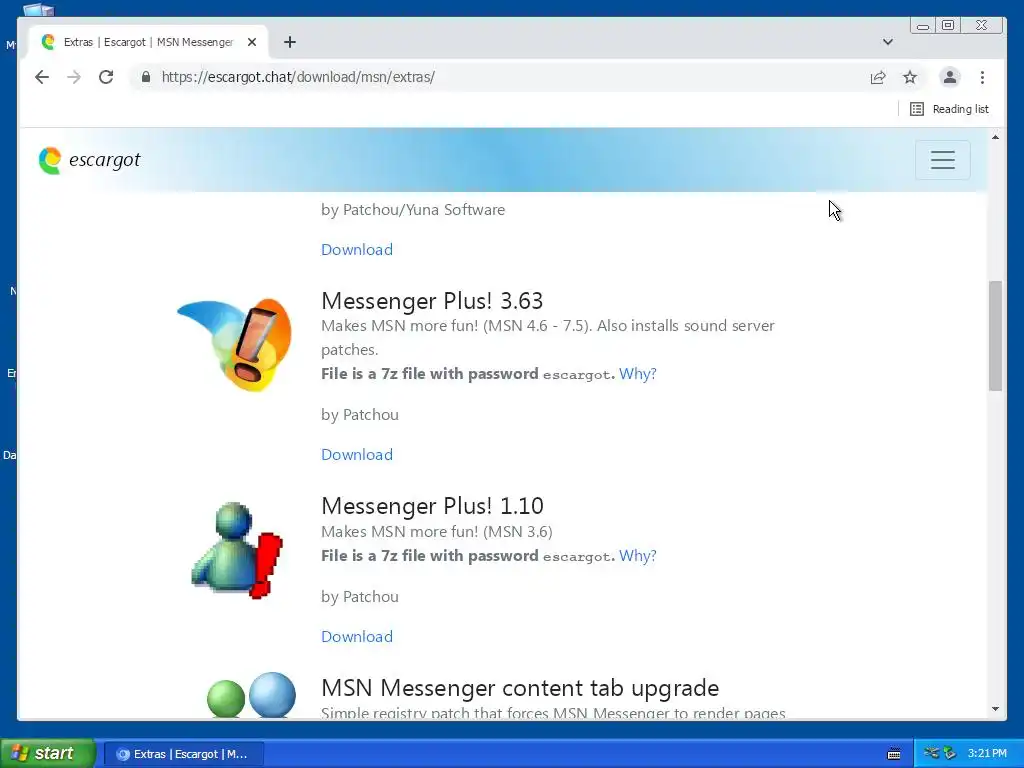Click the page scrollbar down arrow
The width and height of the screenshot is (1024, 768).
click(995, 709)
